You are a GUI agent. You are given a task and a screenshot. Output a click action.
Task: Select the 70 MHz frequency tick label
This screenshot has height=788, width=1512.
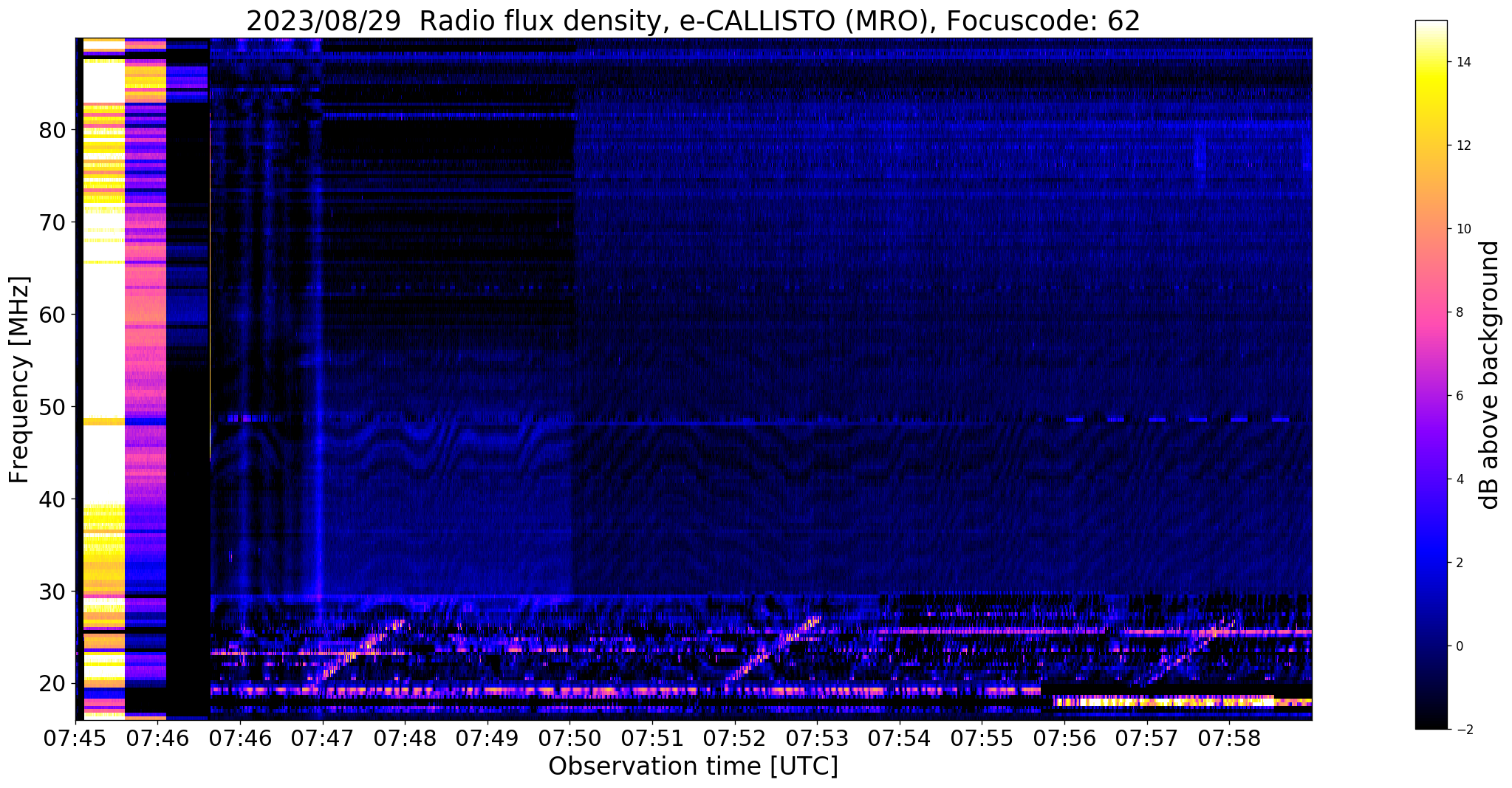point(52,222)
